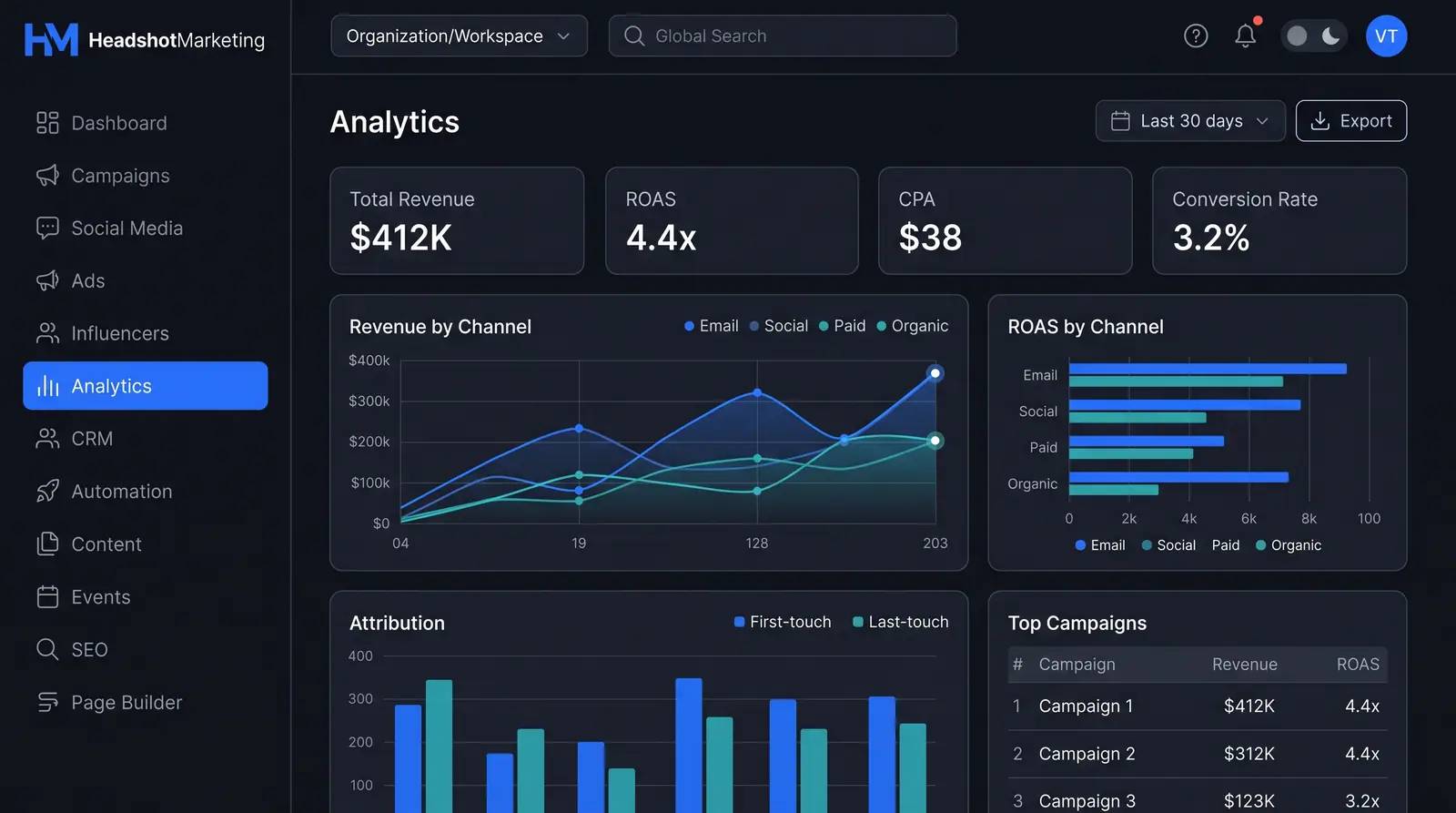Click the CRM people icon

[47, 439]
